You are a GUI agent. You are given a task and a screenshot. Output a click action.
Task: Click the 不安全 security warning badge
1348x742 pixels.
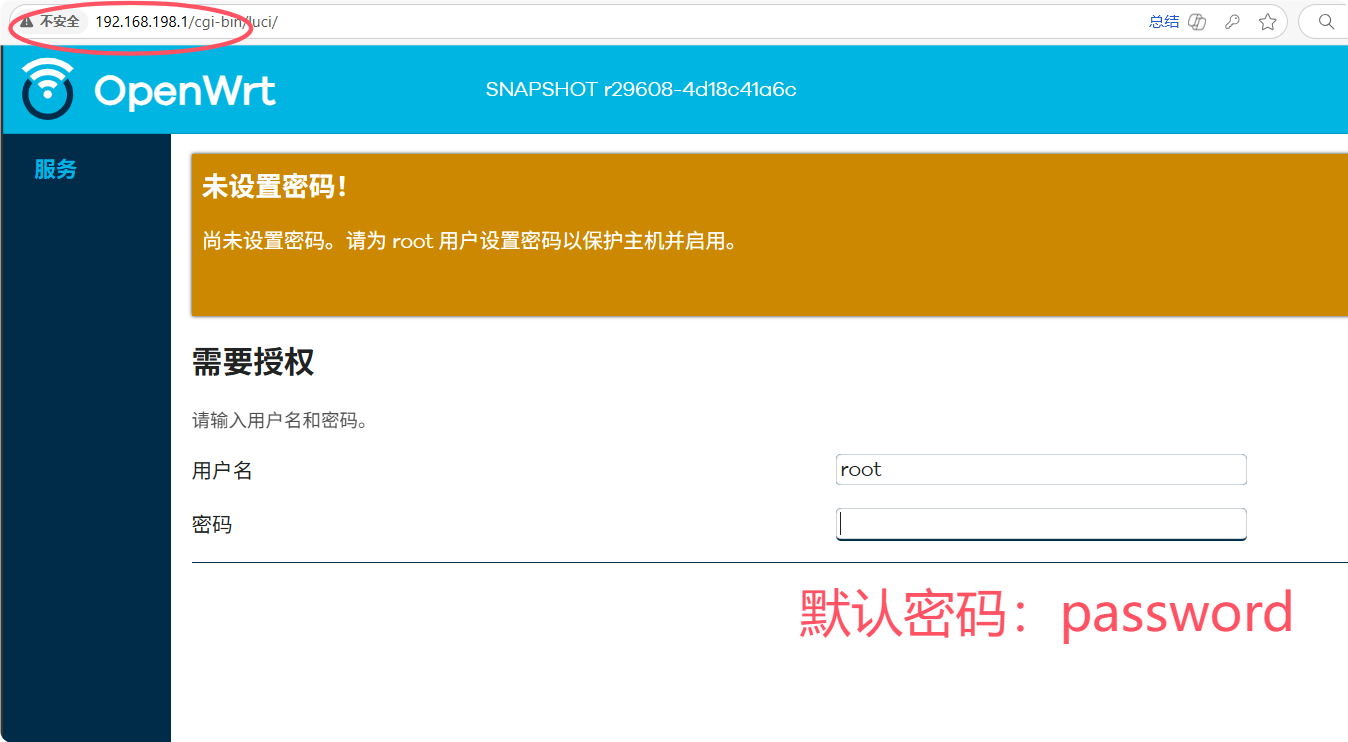50,21
